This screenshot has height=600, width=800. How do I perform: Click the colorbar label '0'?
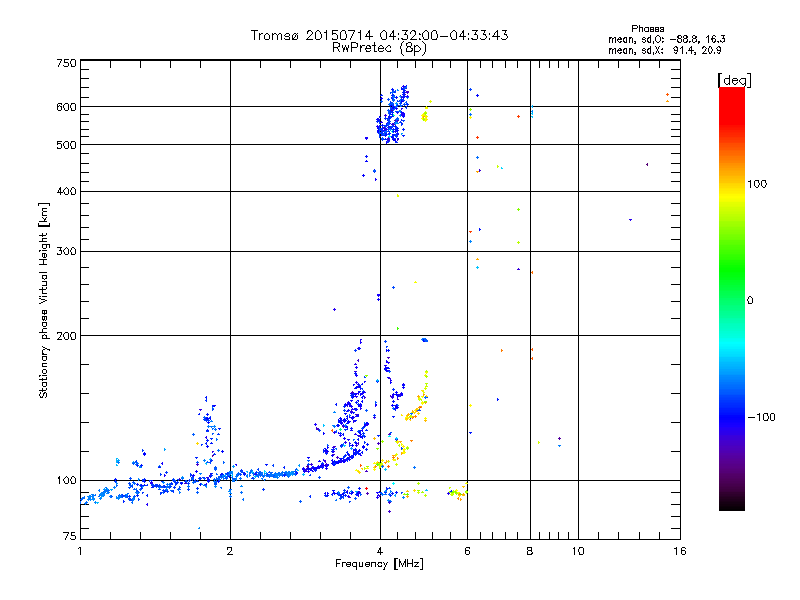pos(749,301)
